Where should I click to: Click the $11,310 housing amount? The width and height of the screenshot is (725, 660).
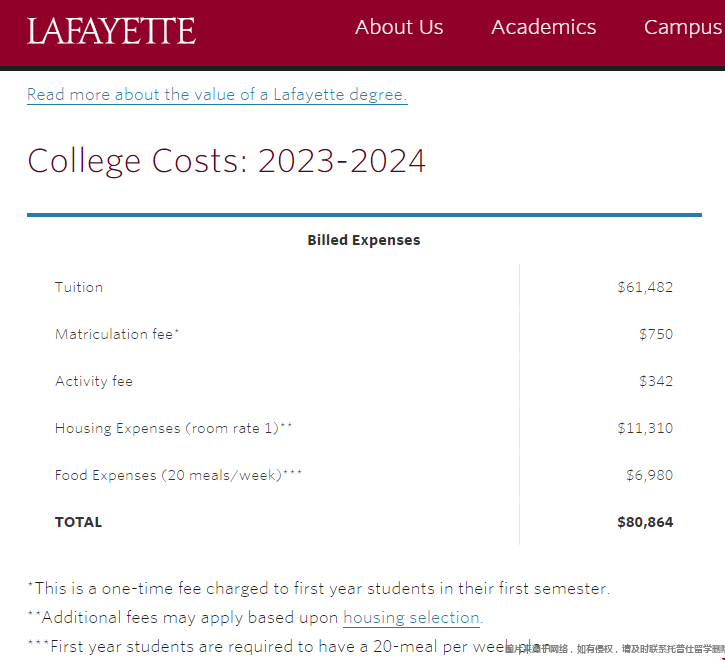click(x=645, y=428)
